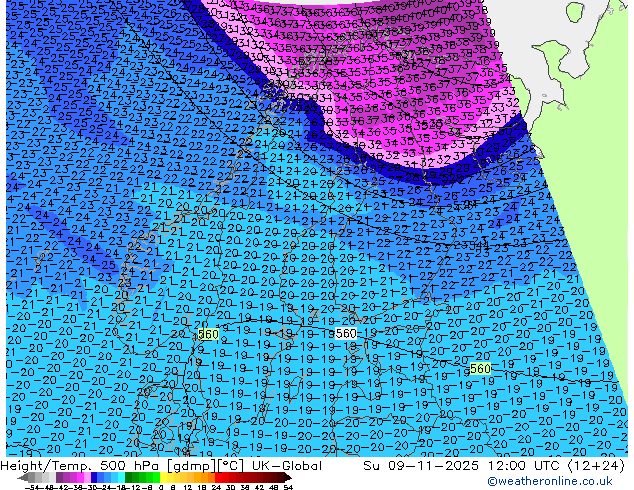
Task: Click the left arrow end of color scale
Action: click(x=22, y=478)
